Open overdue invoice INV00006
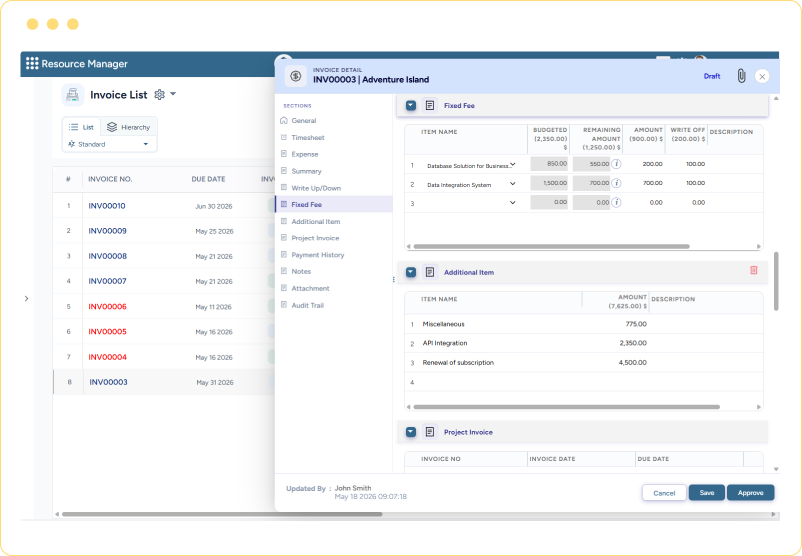 [107, 306]
